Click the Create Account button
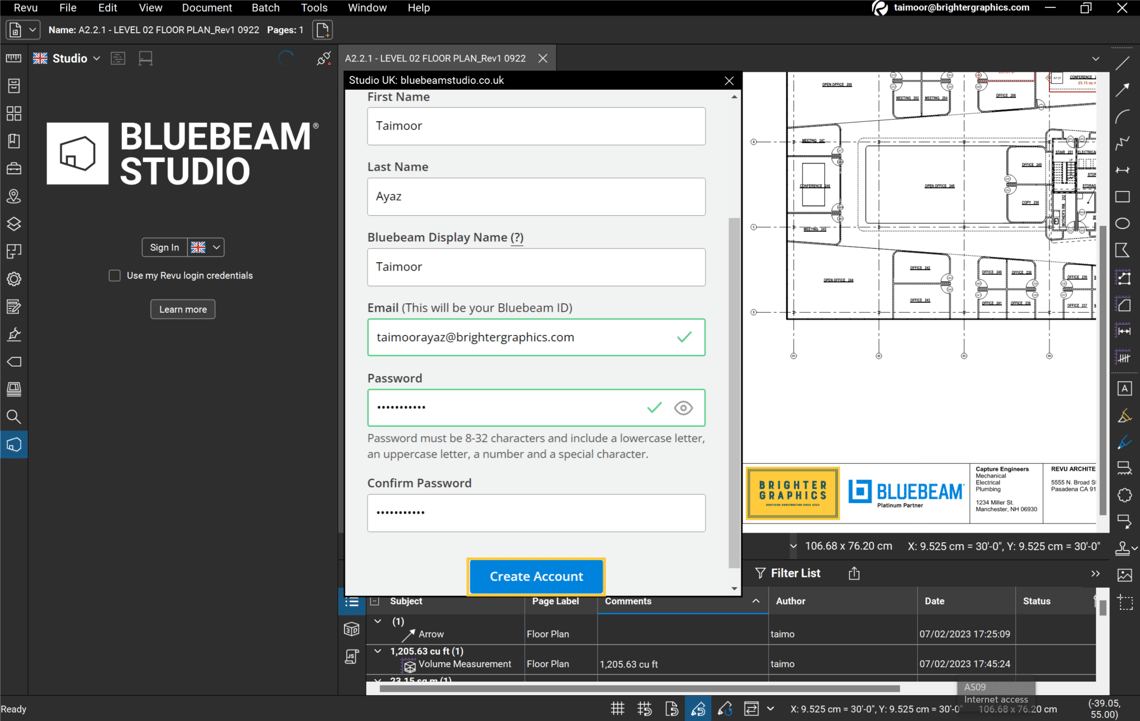 click(537, 576)
